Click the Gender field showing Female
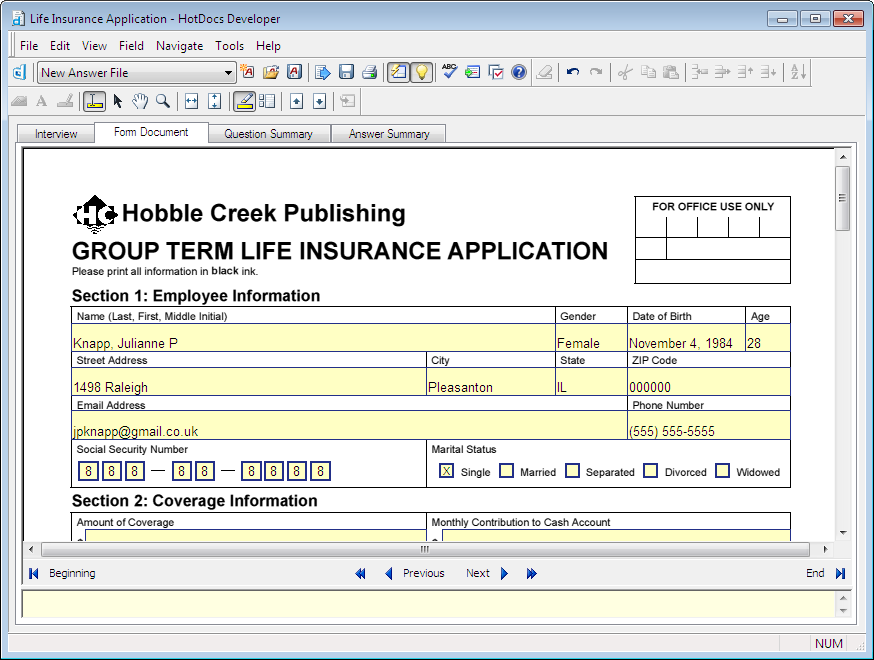The width and height of the screenshot is (874, 660). pos(591,338)
